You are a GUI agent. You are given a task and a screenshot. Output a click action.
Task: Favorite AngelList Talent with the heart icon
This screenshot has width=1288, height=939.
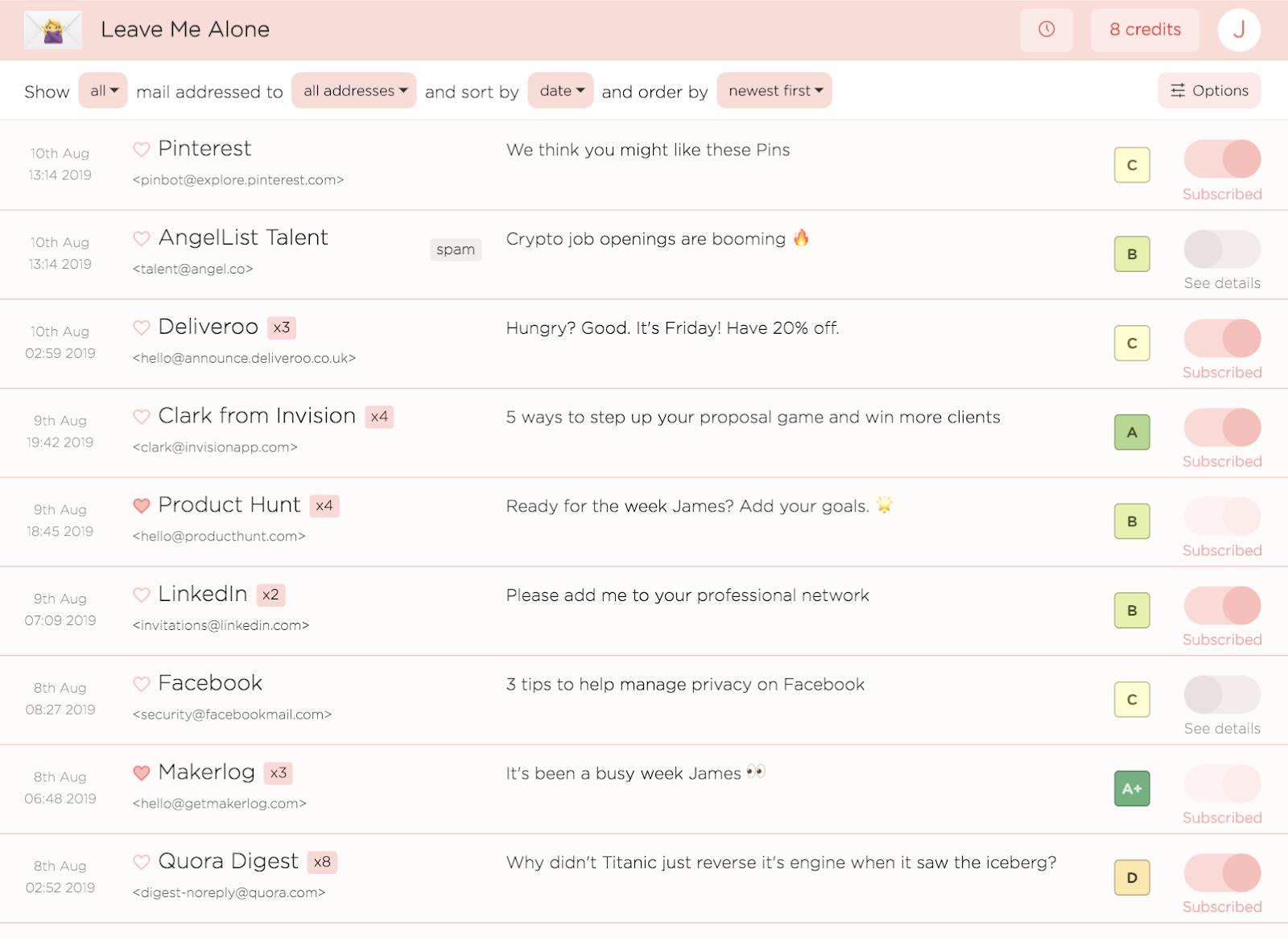click(142, 238)
